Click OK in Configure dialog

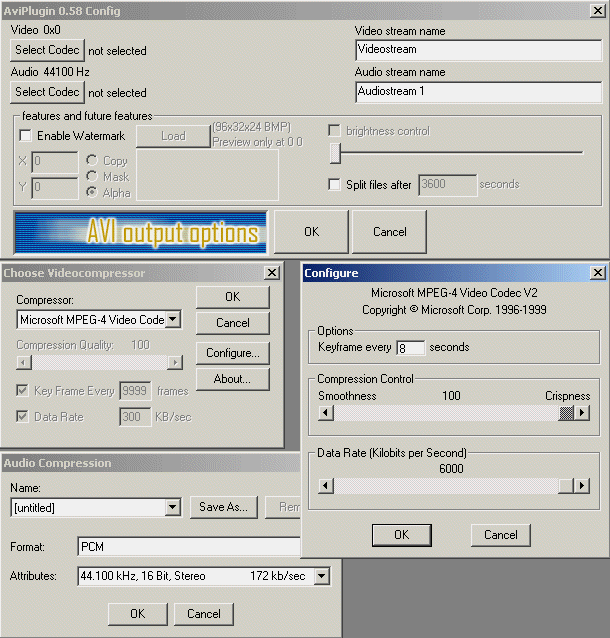point(402,535)
